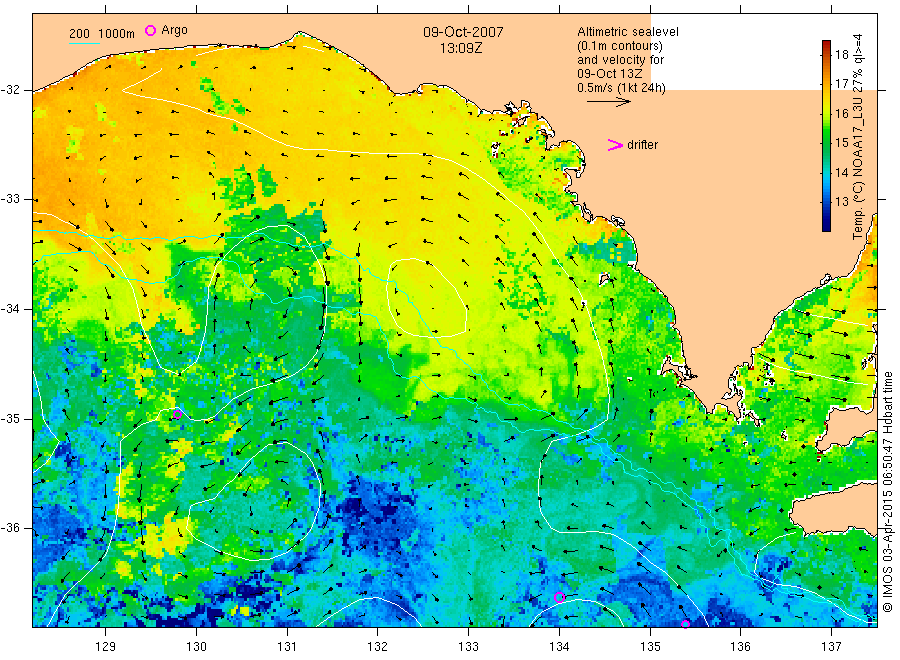The image size is (900, 660).
Task: Click the '09-Oct 13Z' text
Action: 610,74
